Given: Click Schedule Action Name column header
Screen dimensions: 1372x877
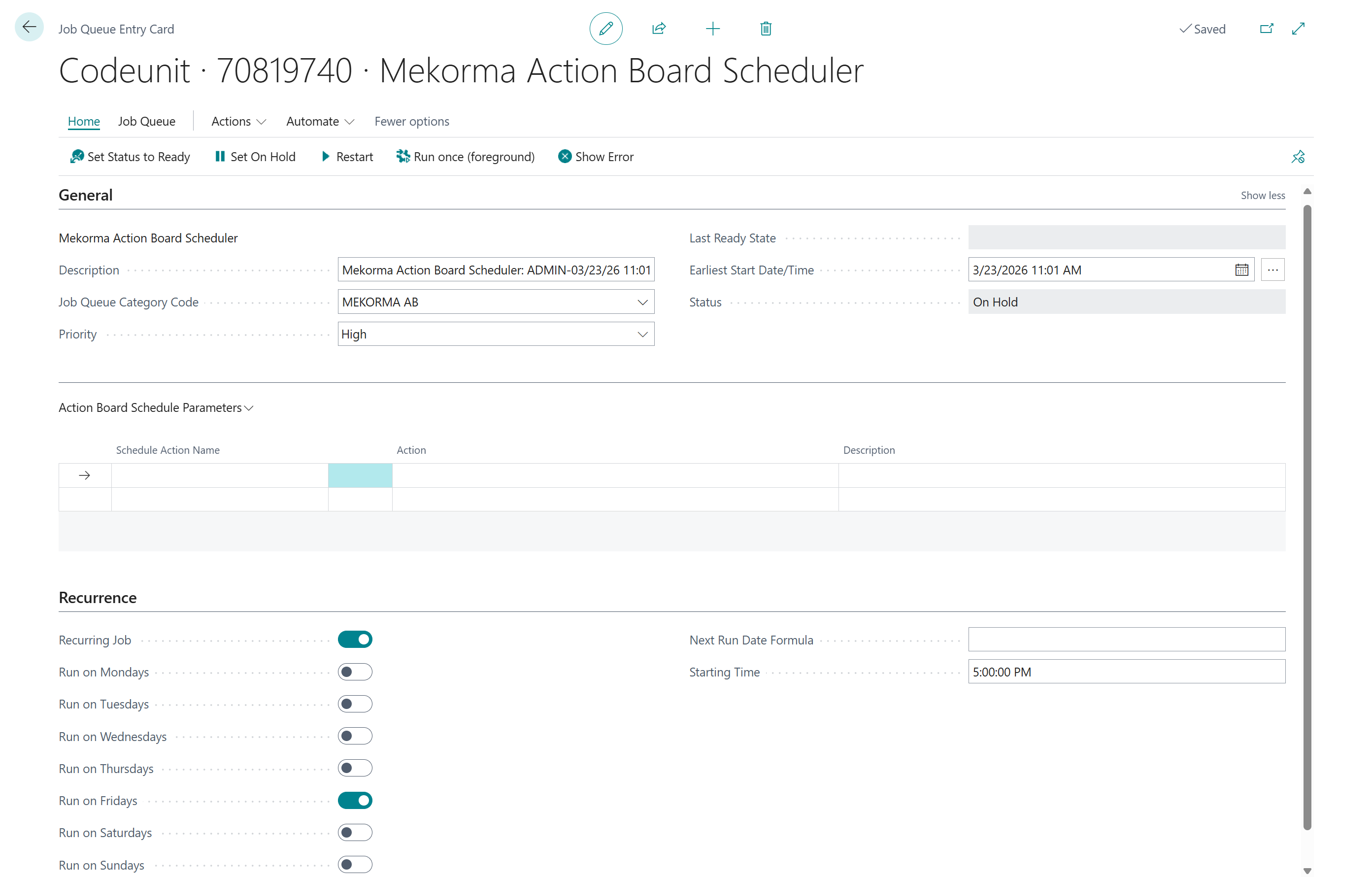Looking at the screenshot, I should [167, 450].
